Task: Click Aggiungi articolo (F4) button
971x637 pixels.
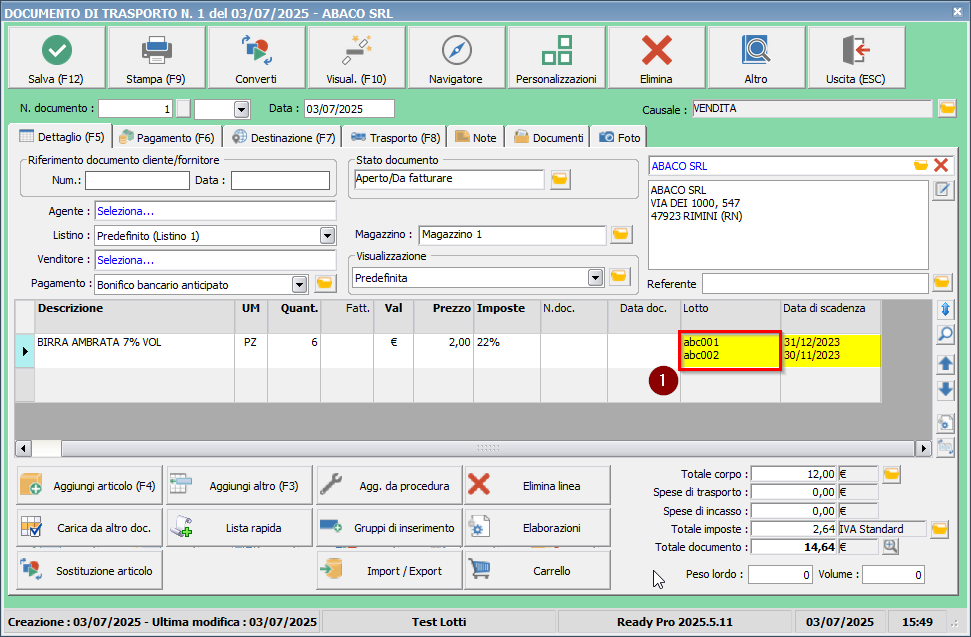Action: (x=90, y=486)
